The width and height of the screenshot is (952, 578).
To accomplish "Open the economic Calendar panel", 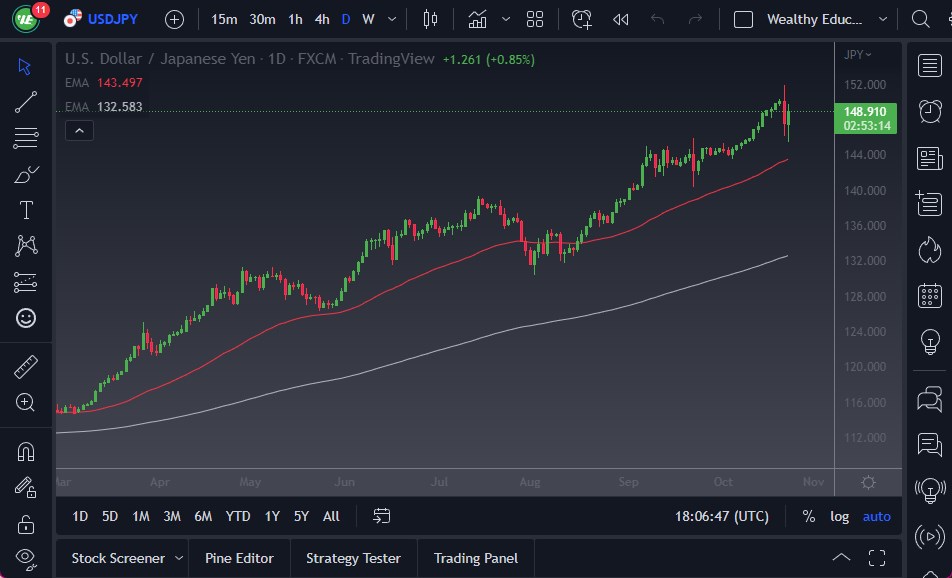I will click(x=930, y=295).
